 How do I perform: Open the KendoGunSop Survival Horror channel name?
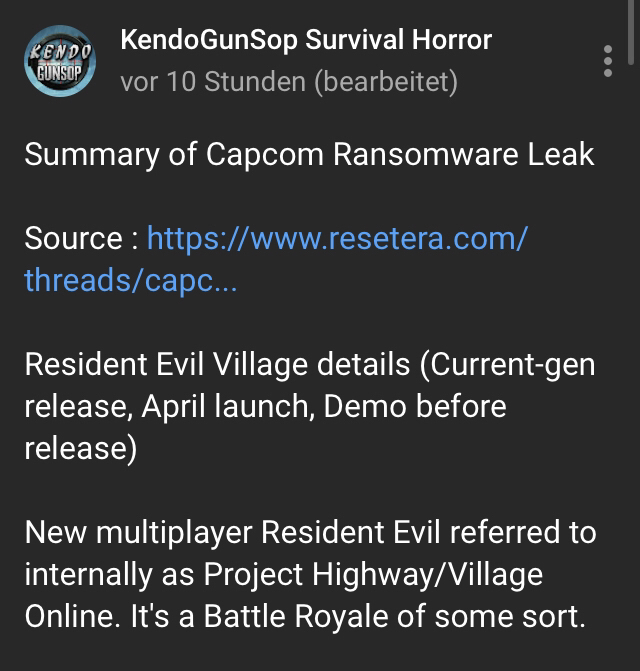pos(306,40)
